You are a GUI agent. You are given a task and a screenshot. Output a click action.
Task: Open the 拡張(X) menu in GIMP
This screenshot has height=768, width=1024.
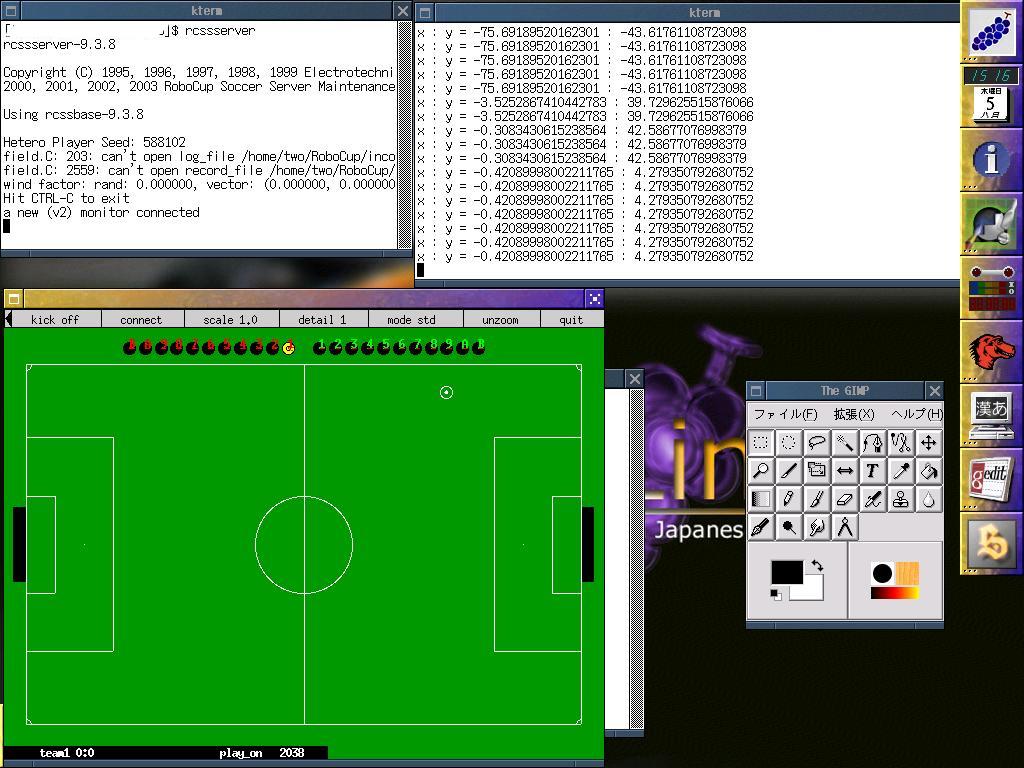pyautogui.click(x=854, y=414)
